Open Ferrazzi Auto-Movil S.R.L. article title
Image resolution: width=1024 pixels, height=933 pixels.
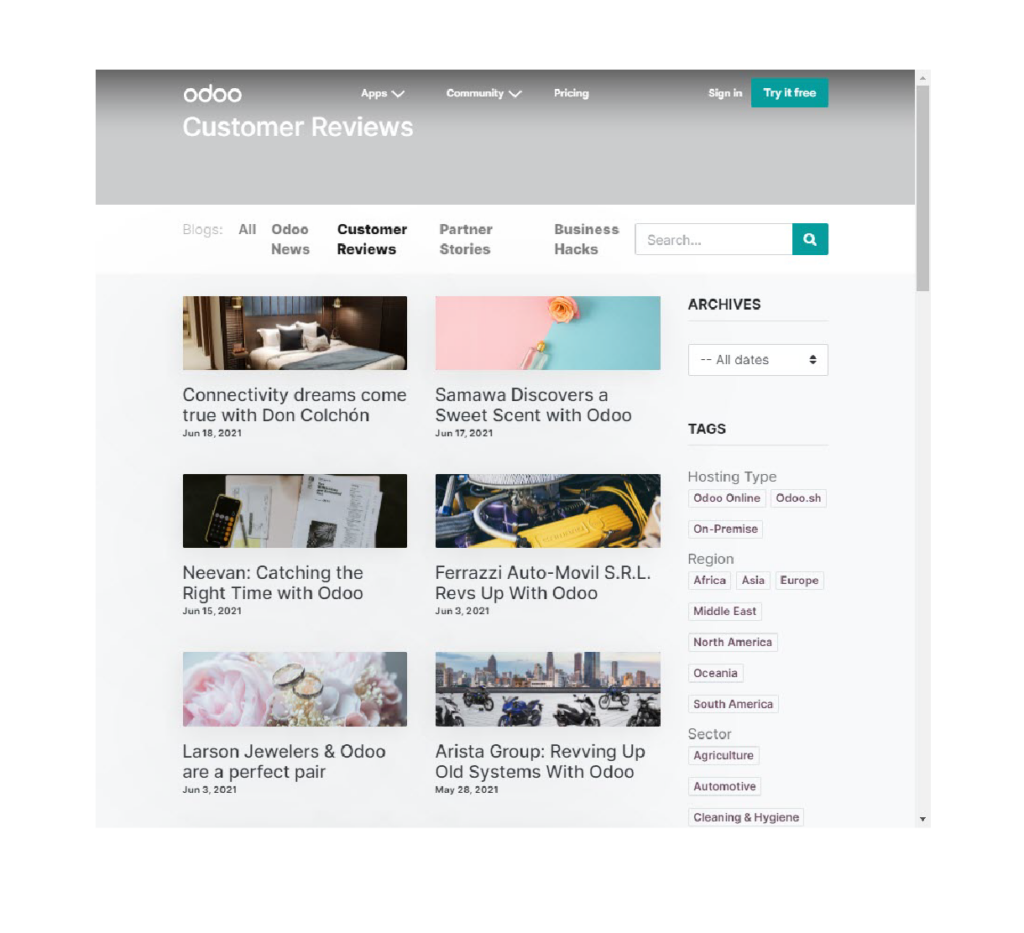coord(543,582)
